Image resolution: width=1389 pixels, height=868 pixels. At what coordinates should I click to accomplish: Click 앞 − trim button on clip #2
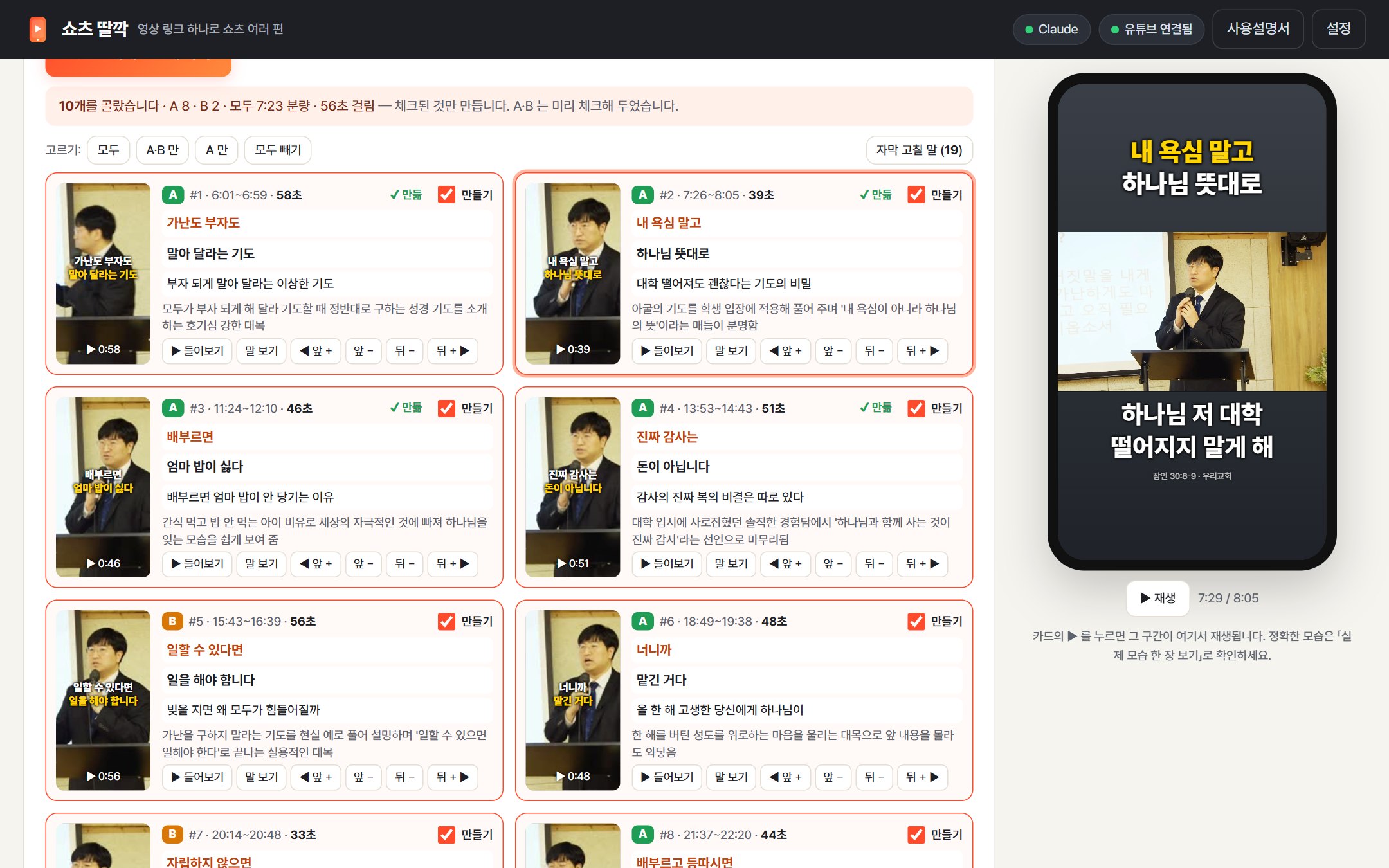[833, 351]
